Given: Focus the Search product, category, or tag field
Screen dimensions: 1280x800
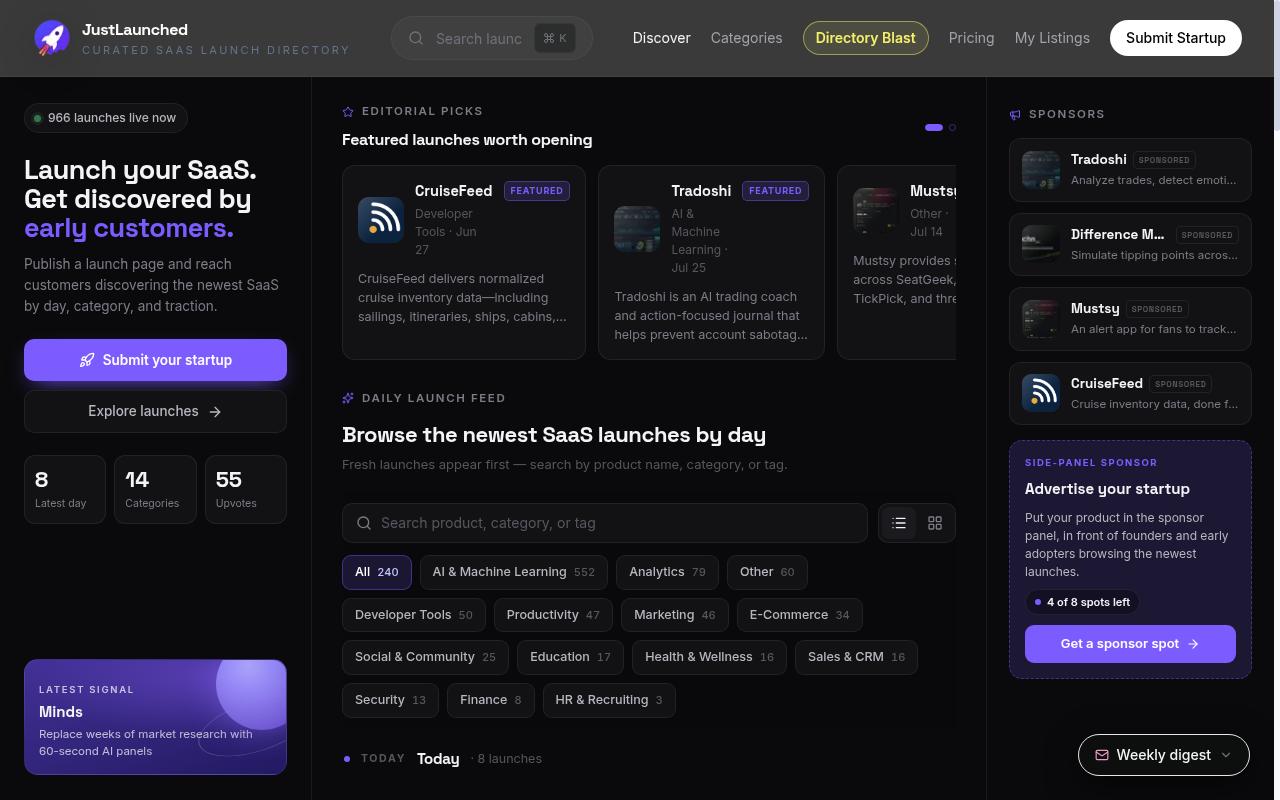Looking at the screenshot, I should [x=605, y=523].
